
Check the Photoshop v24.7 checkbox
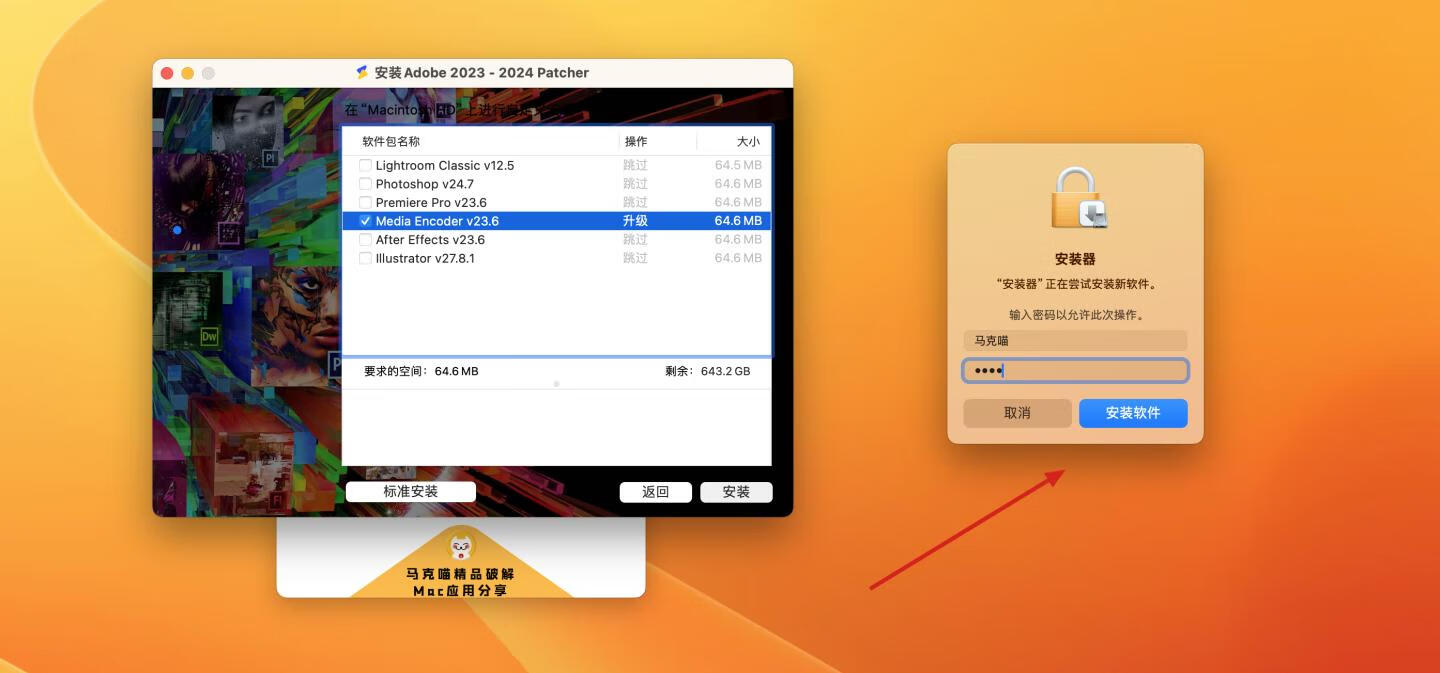(365, 183)
